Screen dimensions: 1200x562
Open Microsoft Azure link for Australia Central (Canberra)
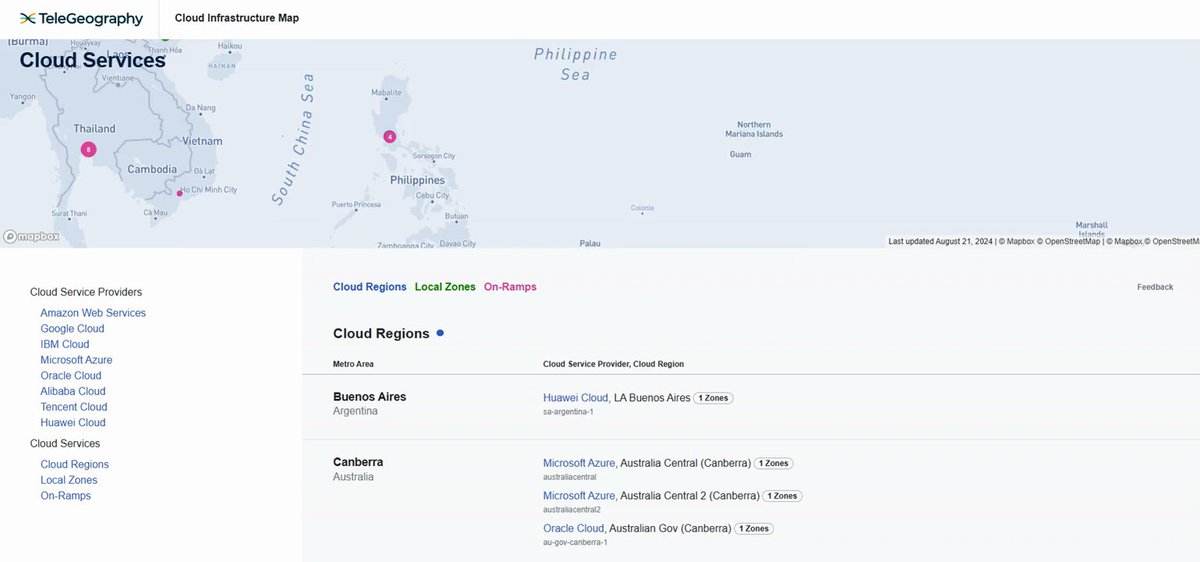(x=579, y=463)
